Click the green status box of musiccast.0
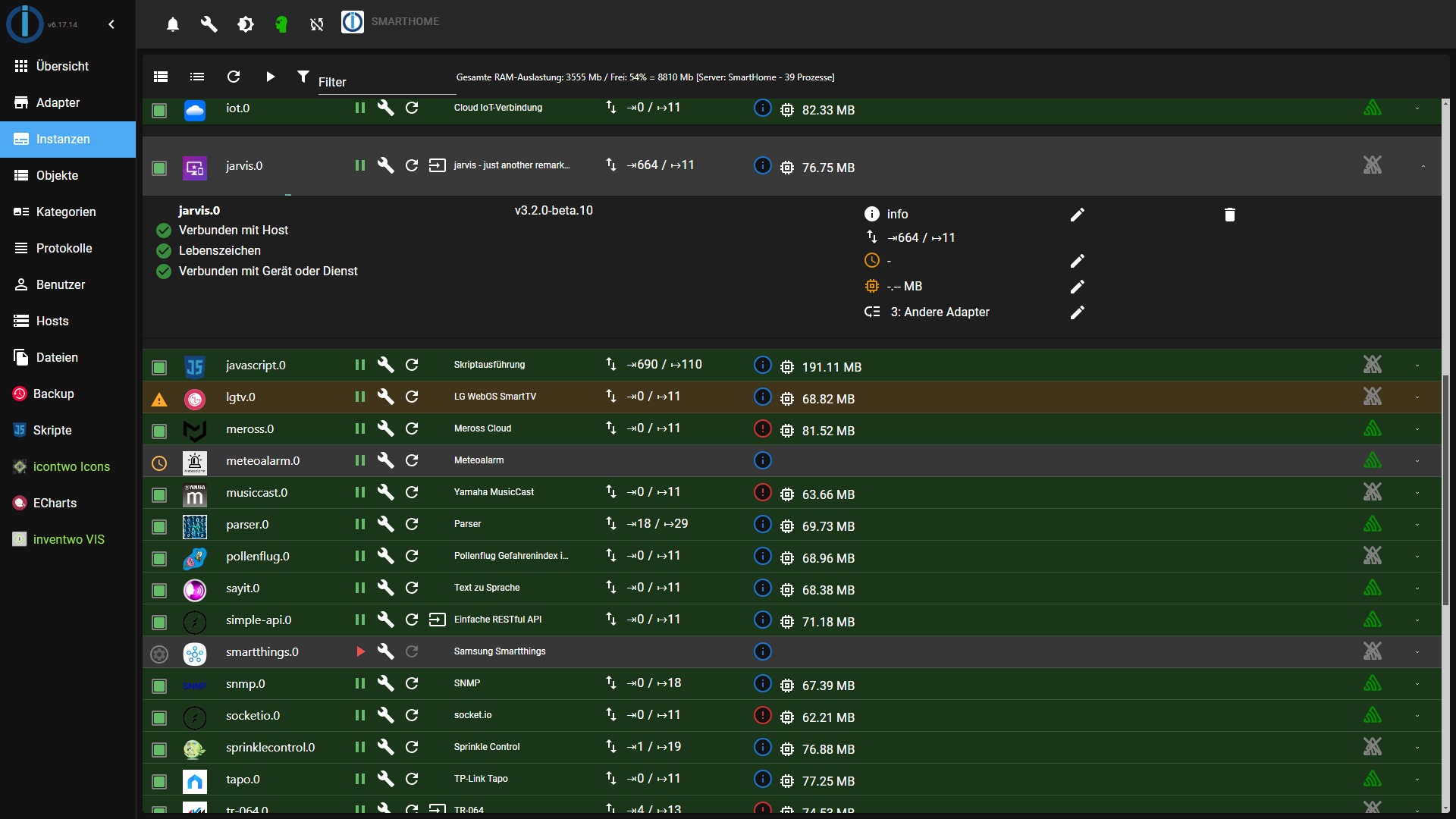1456x819 pixels. (x=159, y=495)
